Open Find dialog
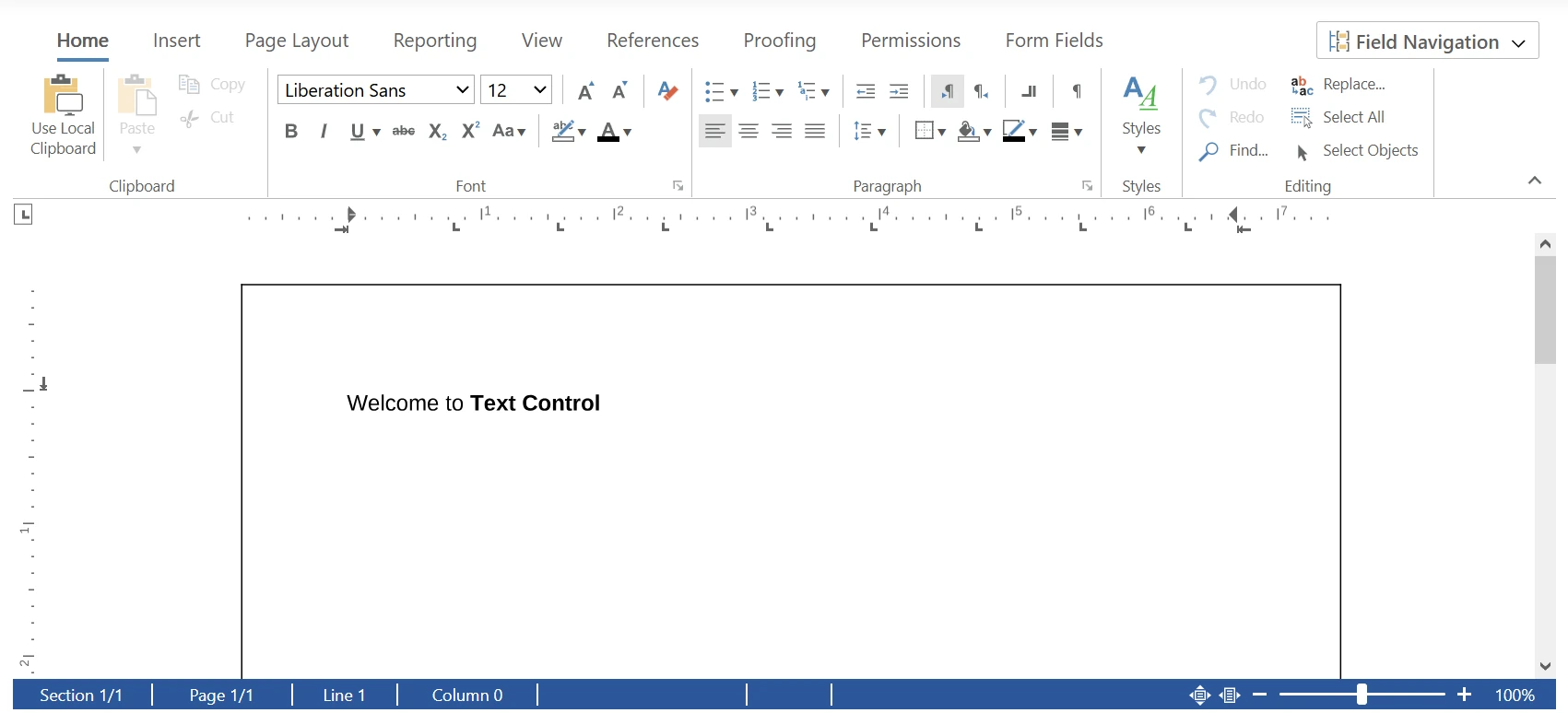1568x713 pixels. pyautogui.click(x=1233, y=151)
